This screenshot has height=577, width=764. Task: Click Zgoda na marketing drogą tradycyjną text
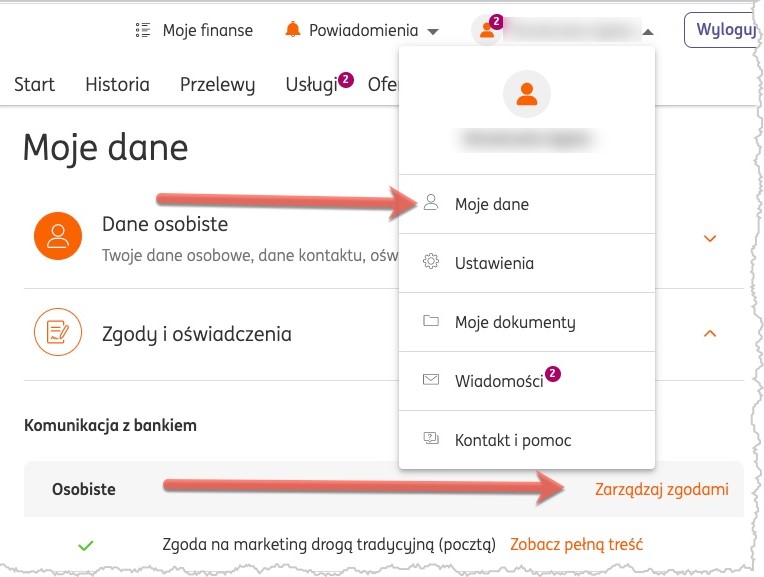329,544
